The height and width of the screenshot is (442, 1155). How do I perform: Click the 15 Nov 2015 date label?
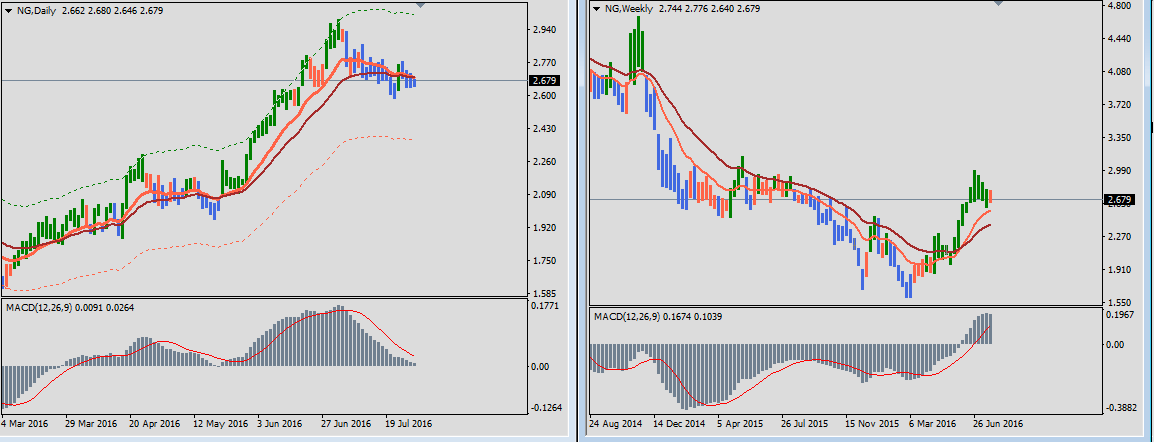coord(873,424)
